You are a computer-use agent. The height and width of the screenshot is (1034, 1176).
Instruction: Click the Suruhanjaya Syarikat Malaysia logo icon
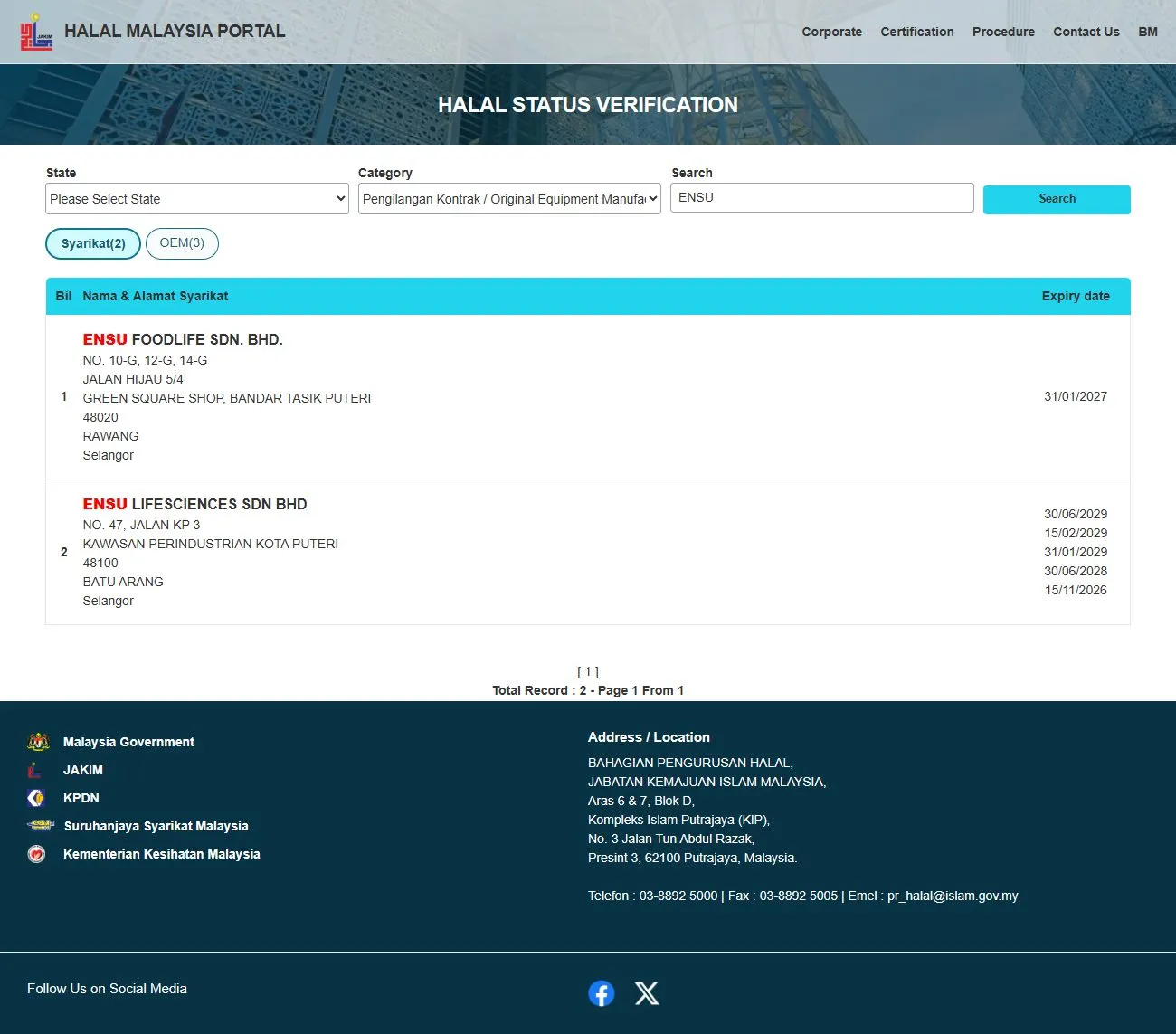click(x=41, y=825)
